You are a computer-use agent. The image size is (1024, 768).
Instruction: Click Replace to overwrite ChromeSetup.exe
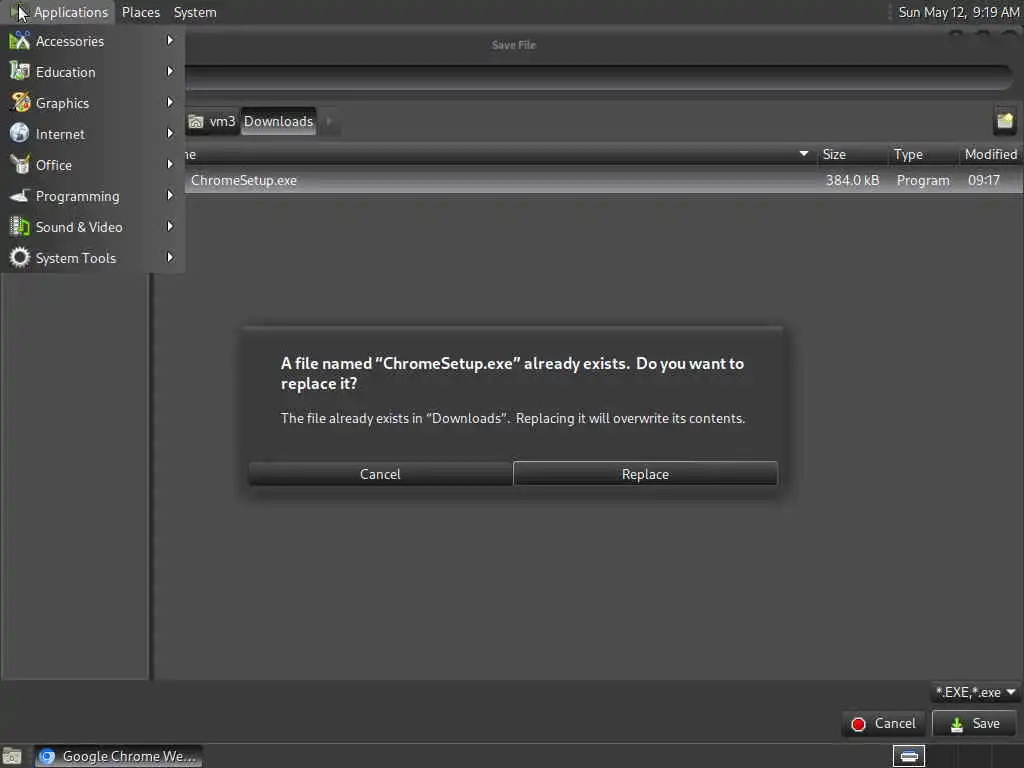pyautogui.click(x=645, y=474)
